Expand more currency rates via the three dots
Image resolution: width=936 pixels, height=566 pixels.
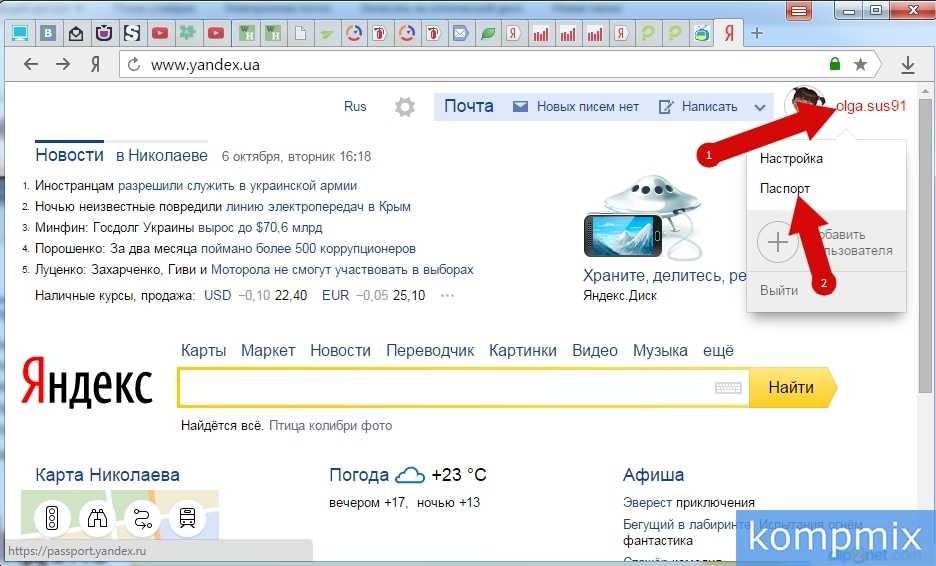click(x=447, y=296)
